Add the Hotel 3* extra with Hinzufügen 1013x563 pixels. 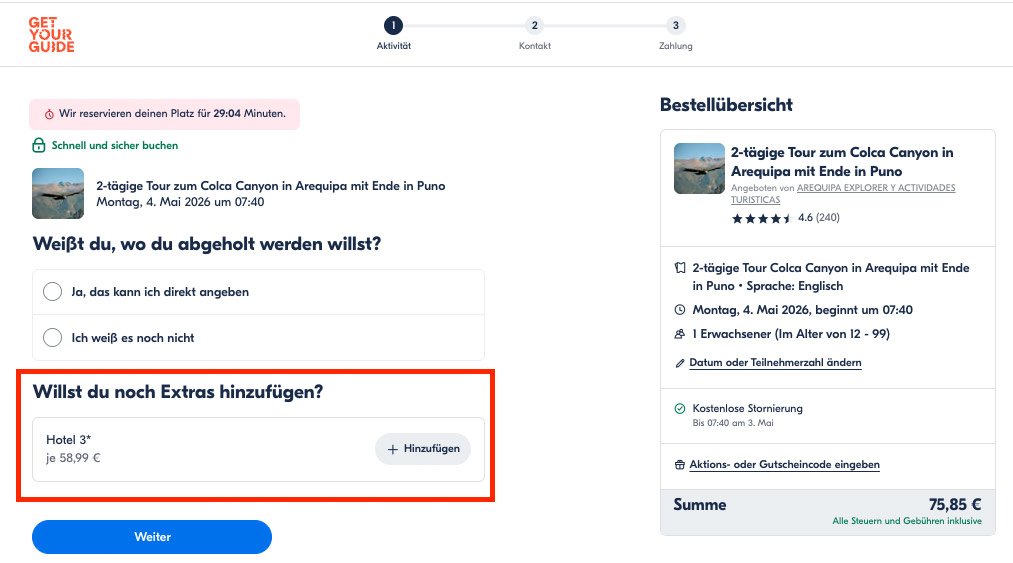tap(423, 449)
